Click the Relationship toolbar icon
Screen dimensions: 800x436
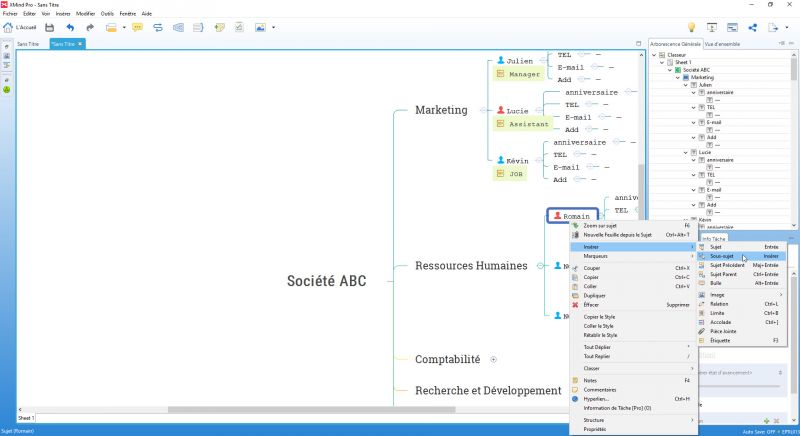coord(158,28)
